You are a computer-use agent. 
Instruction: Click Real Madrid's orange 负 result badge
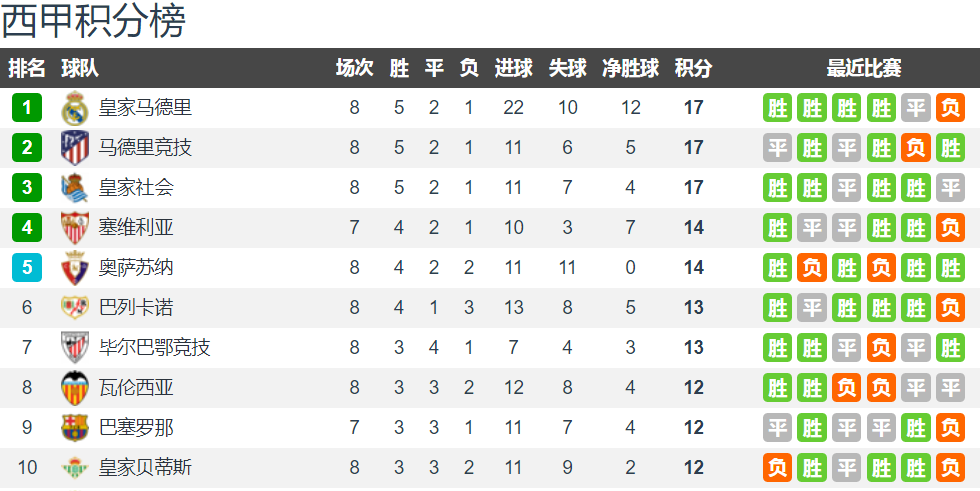950,108
